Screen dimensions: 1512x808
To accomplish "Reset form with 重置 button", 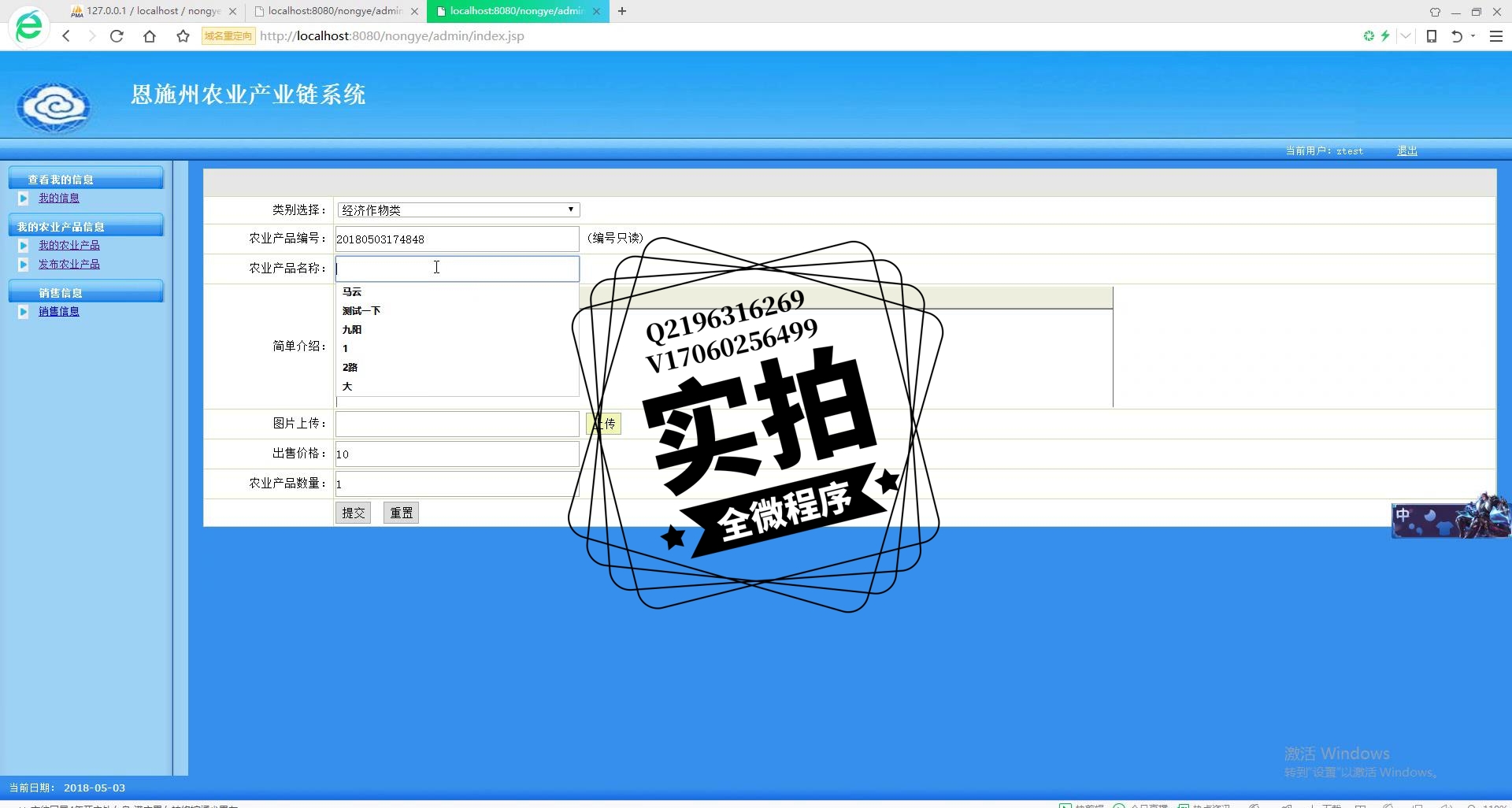I will coord(401,513).
